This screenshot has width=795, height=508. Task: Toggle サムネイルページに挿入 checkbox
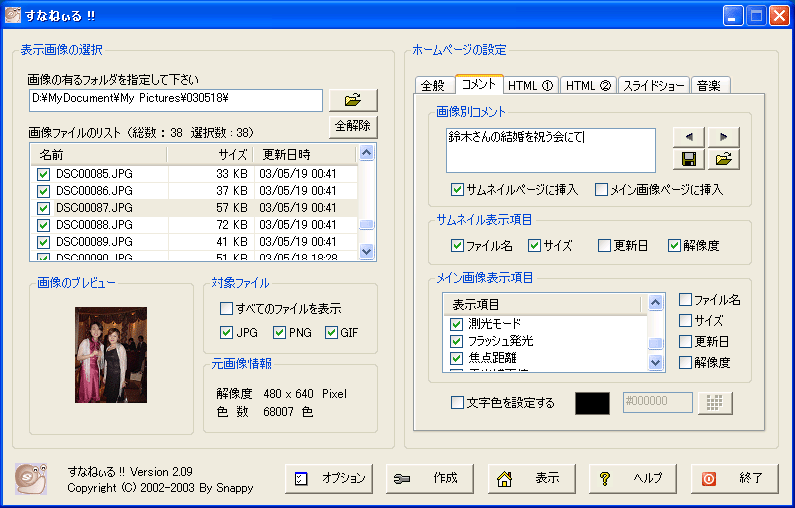point(457,190)
